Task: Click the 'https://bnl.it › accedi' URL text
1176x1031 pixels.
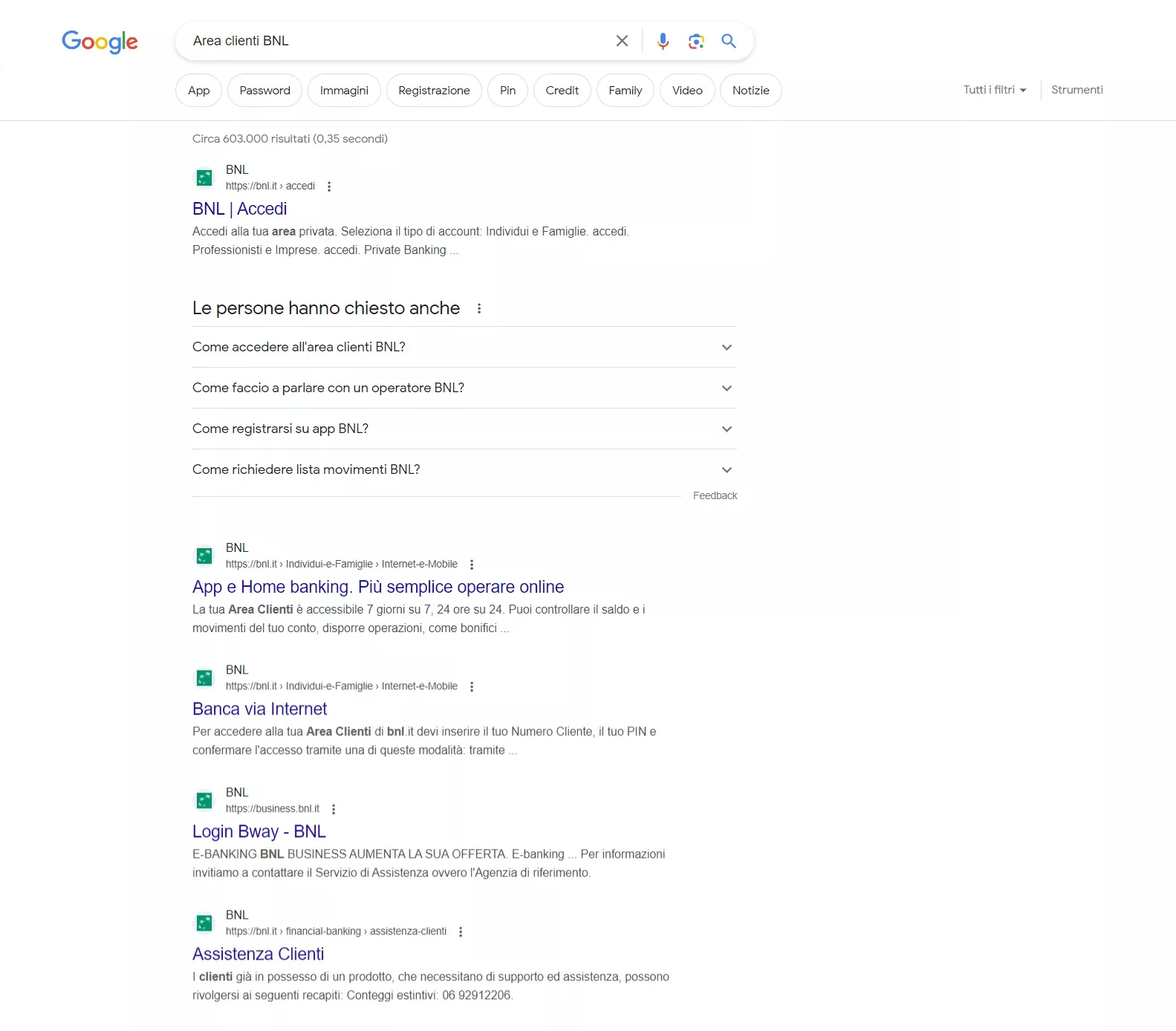Action: click(270, 186)
